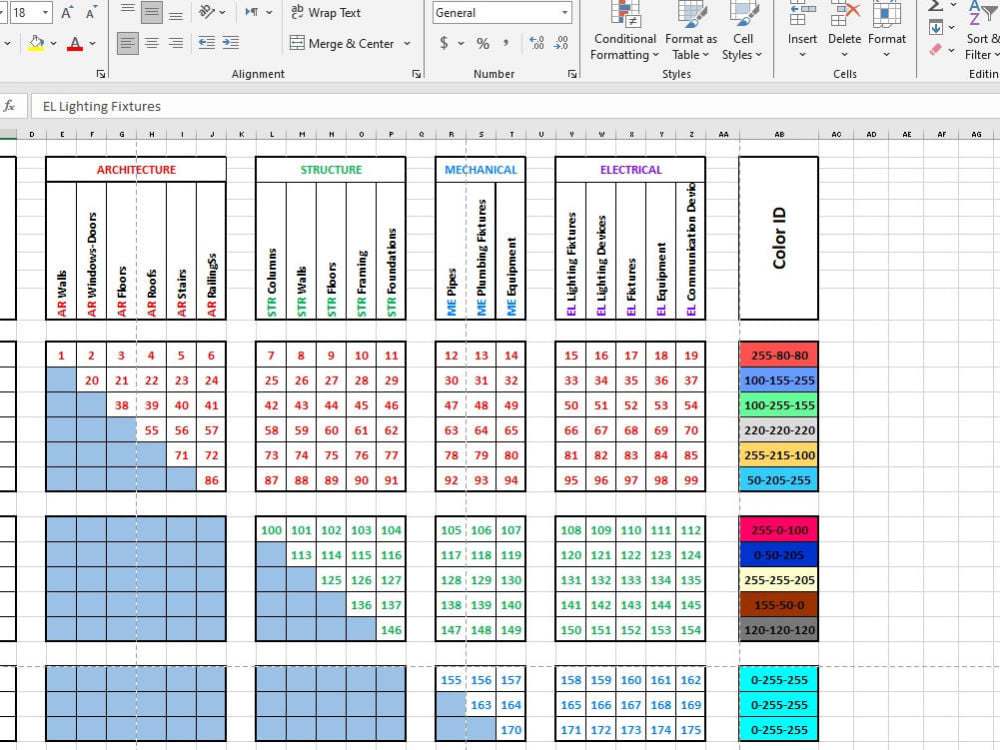Expand accounting format dropdown arrow
This screenshot has height=750, width=1000.
coord(460,43)
